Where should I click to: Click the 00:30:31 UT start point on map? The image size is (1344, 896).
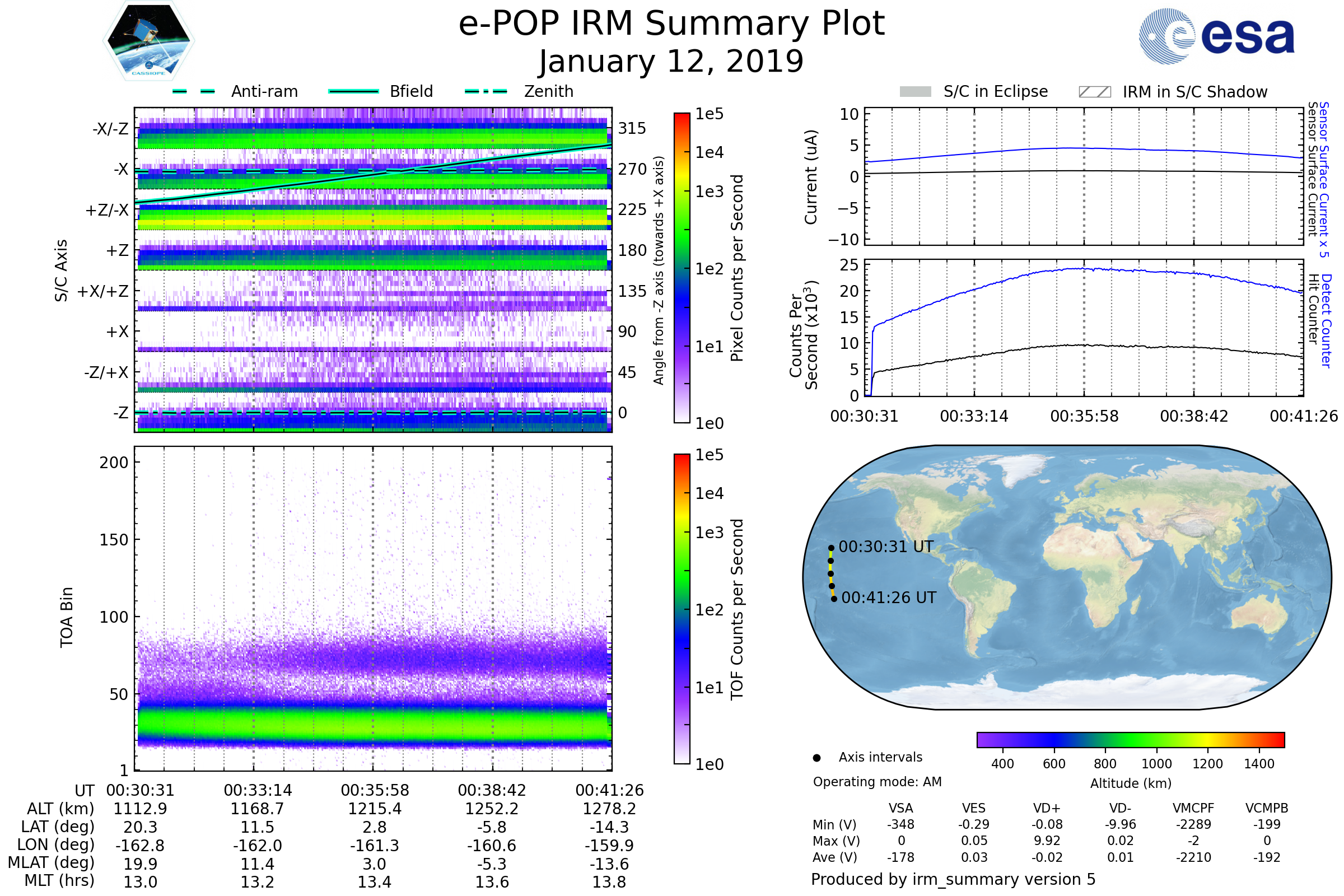832,548
